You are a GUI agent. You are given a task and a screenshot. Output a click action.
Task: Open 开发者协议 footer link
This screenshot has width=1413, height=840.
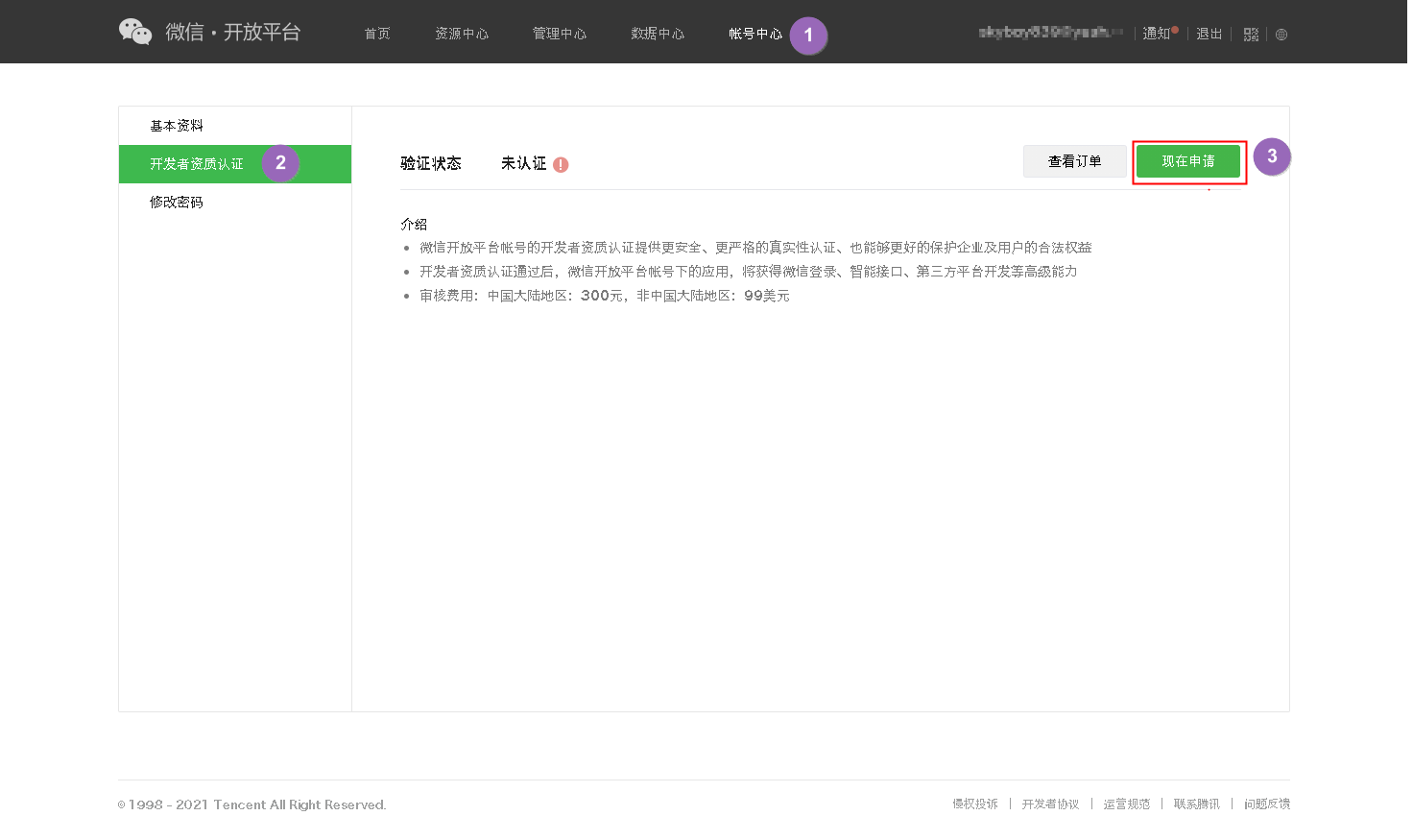click(x=1050, y=804)
